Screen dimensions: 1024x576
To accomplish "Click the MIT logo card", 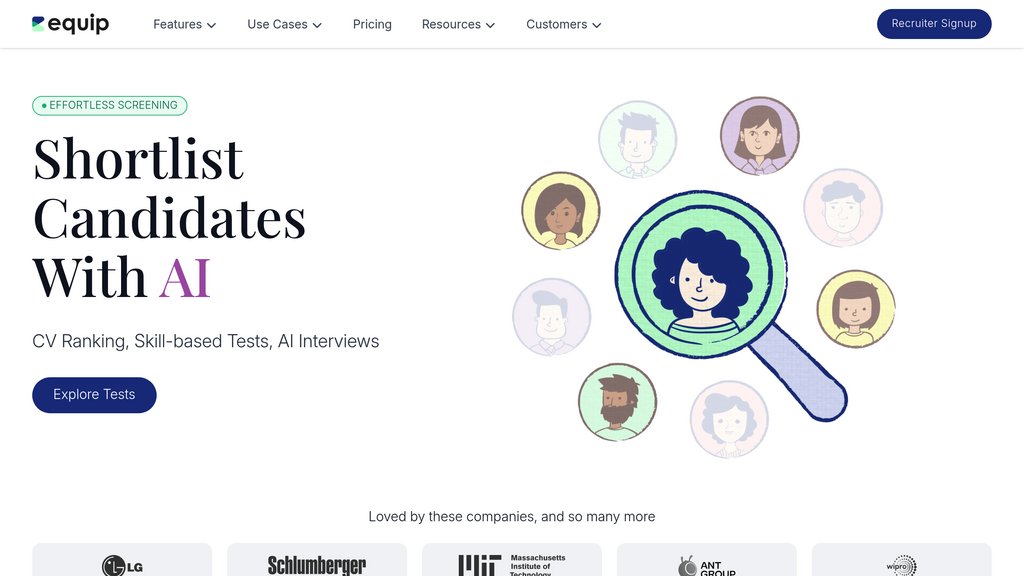I will pos(512,563).
